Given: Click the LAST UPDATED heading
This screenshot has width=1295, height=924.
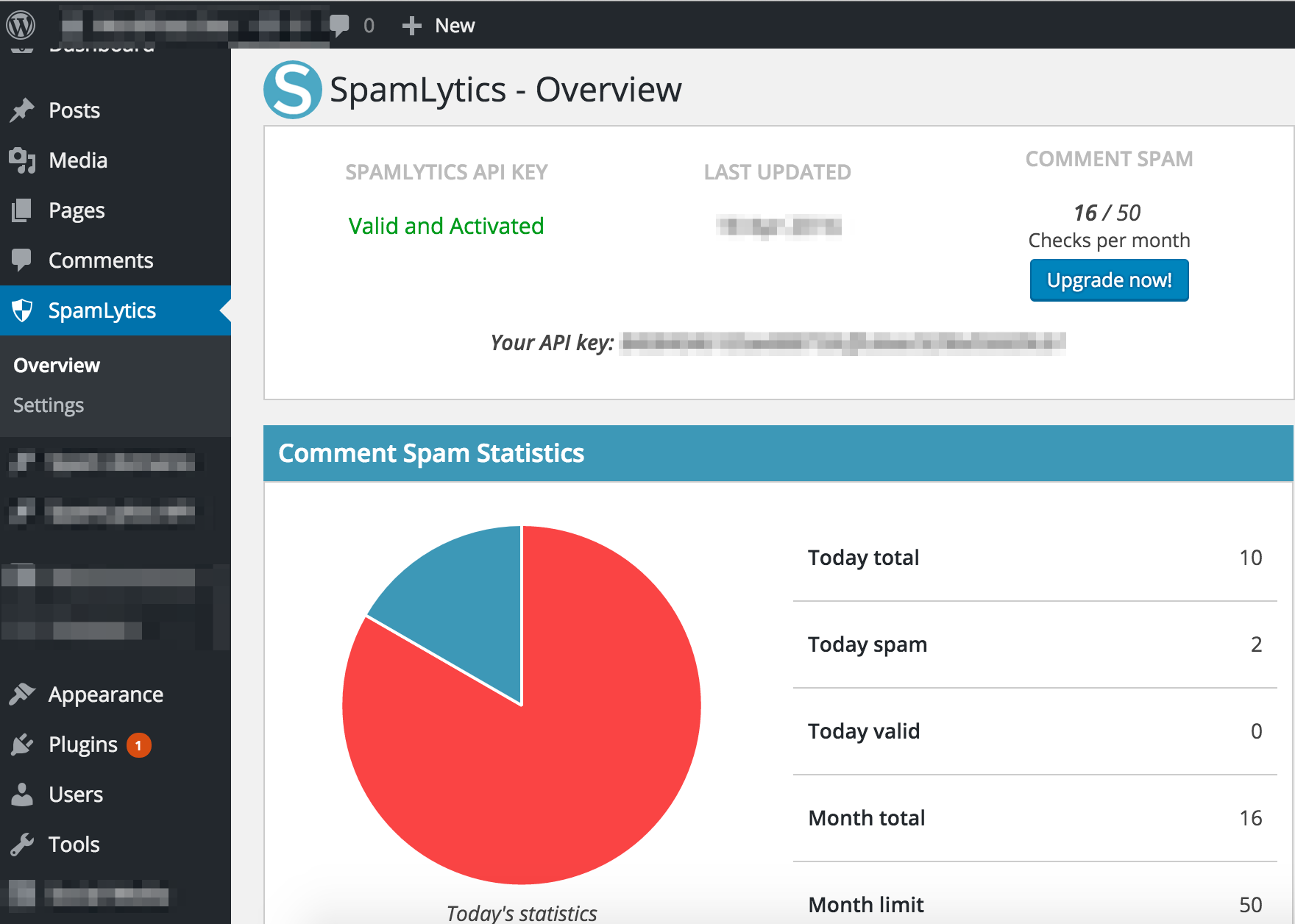Looking at the screenshot, I should (778, 172).
